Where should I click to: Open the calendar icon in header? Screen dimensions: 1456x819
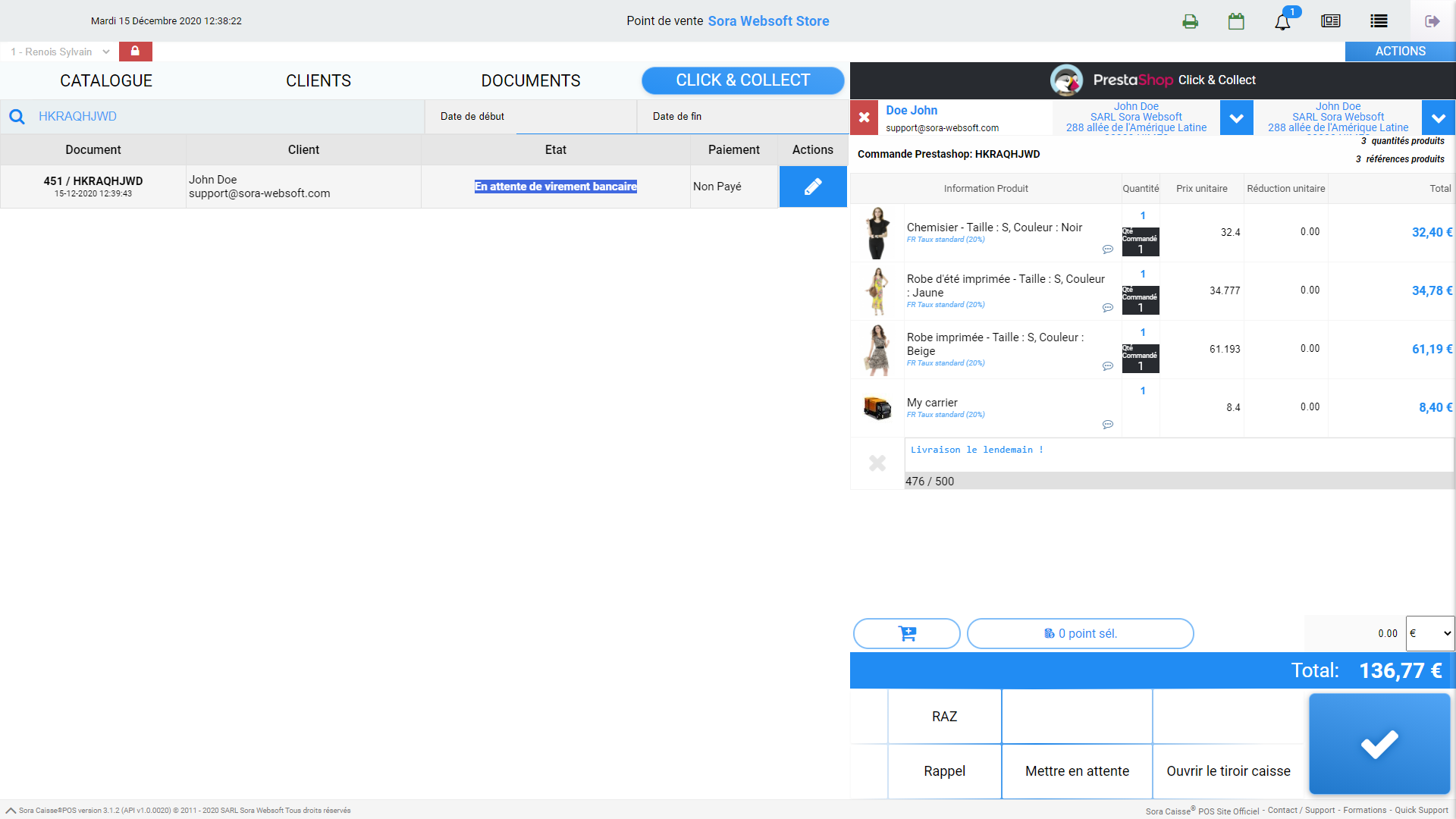pyautogui.click(x=1236, y=21)
